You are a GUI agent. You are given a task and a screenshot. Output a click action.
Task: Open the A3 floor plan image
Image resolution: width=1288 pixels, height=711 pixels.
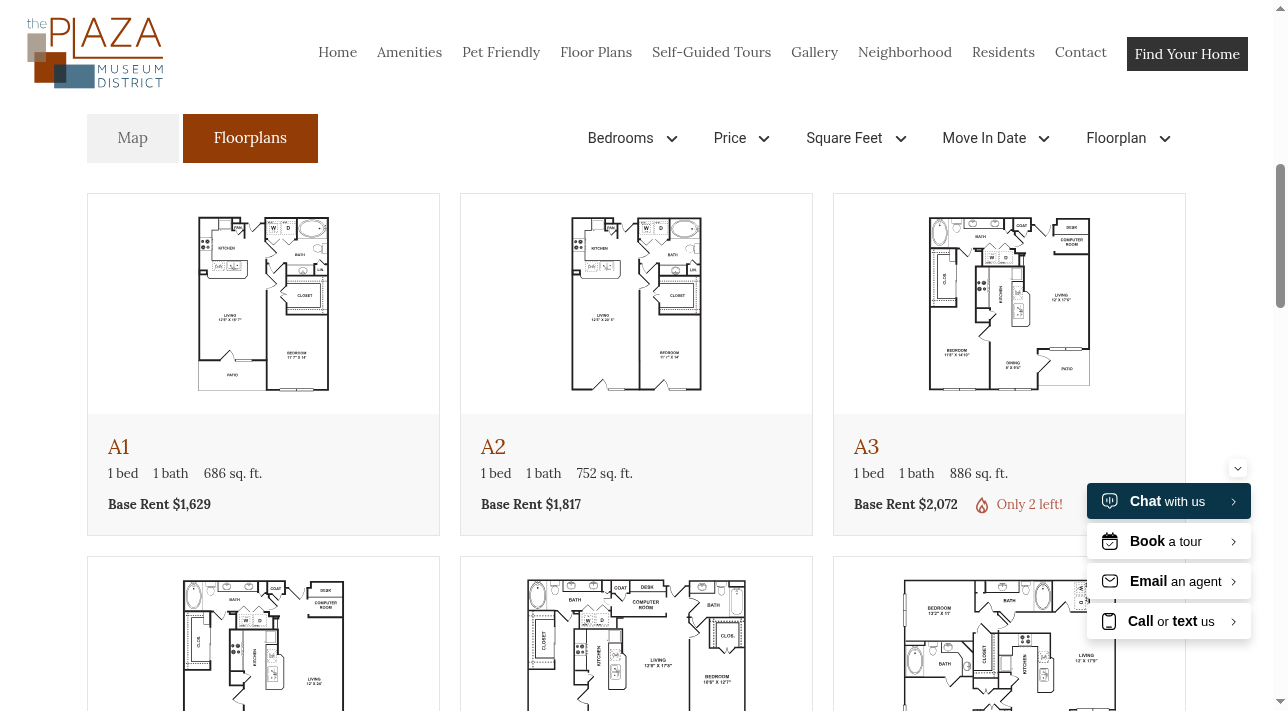(1009, 304)
